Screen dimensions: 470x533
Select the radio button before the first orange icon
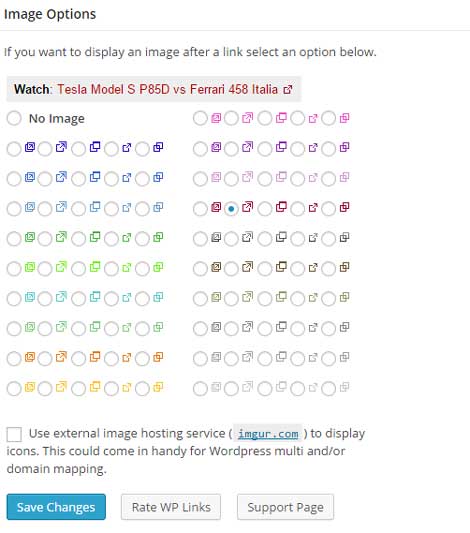pyautogui.click(x=14, y=358)
